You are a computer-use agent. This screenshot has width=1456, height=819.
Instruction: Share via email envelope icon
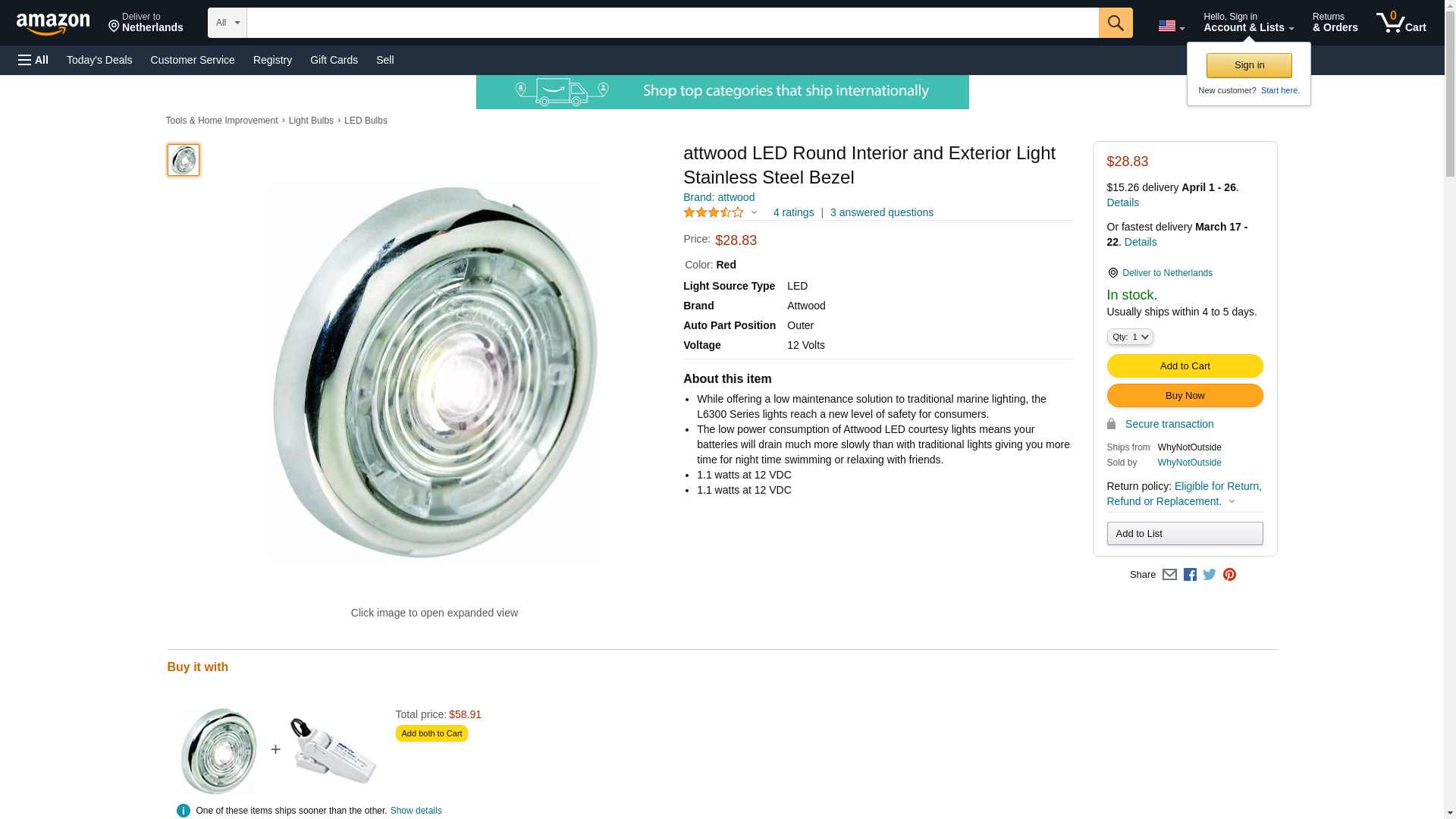pyautogui.click(x=1169, y=575)
